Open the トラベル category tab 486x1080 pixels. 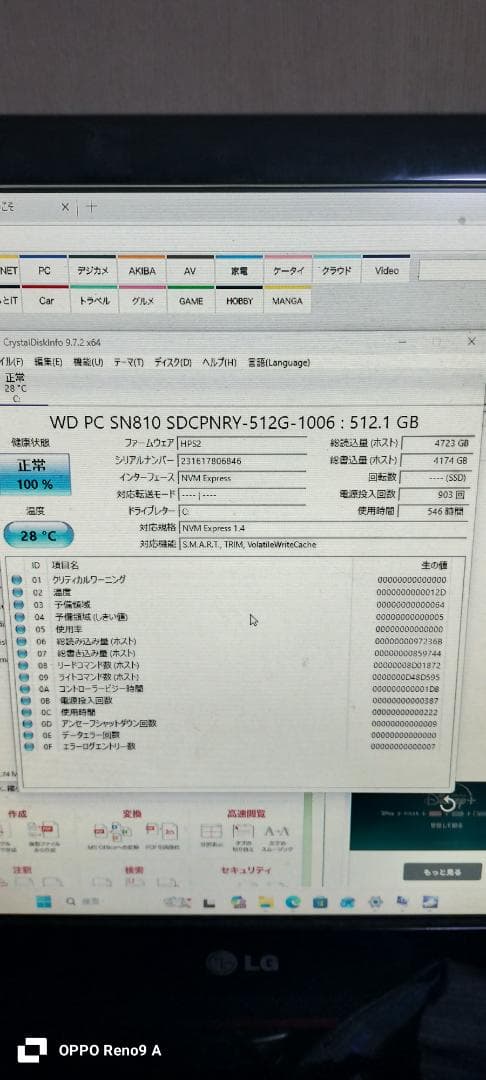(x=94, y=300)
